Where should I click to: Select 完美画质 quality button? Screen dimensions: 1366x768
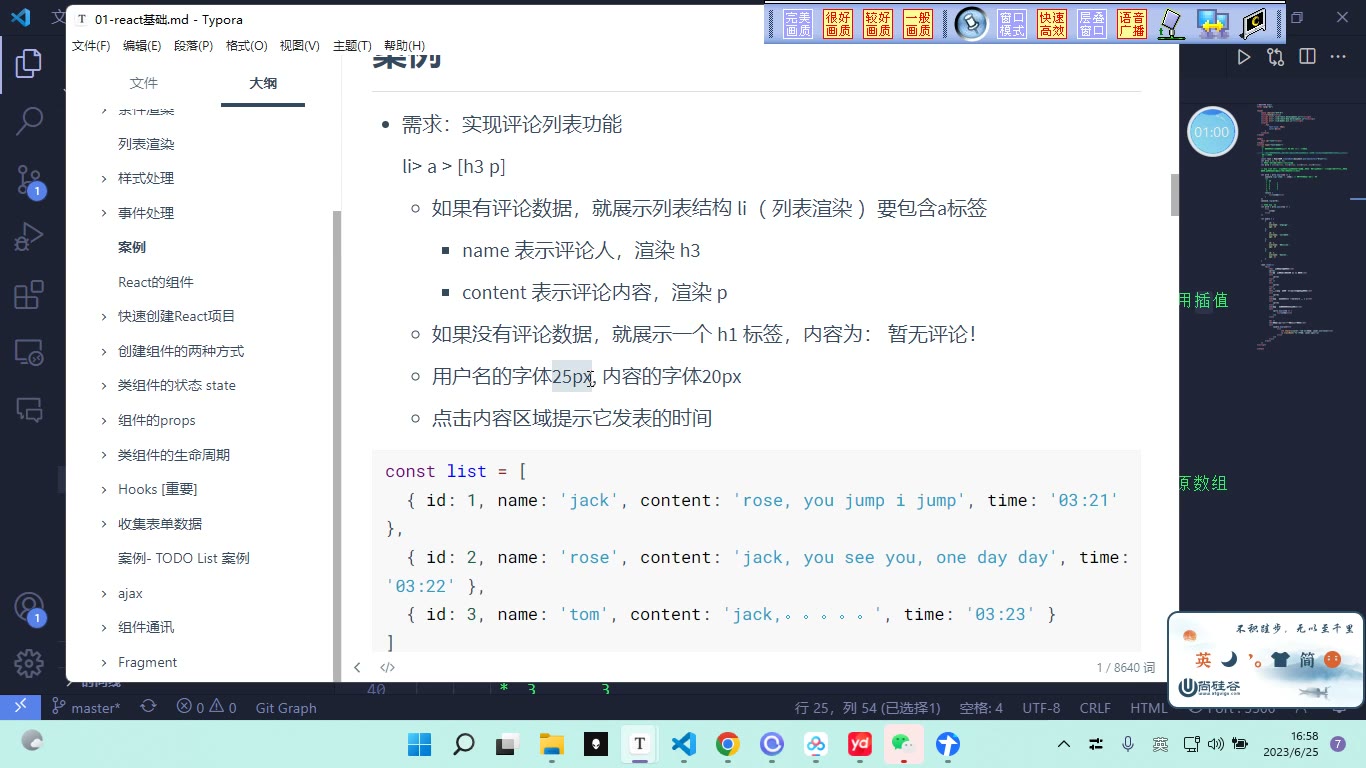[x=798, y=24]
